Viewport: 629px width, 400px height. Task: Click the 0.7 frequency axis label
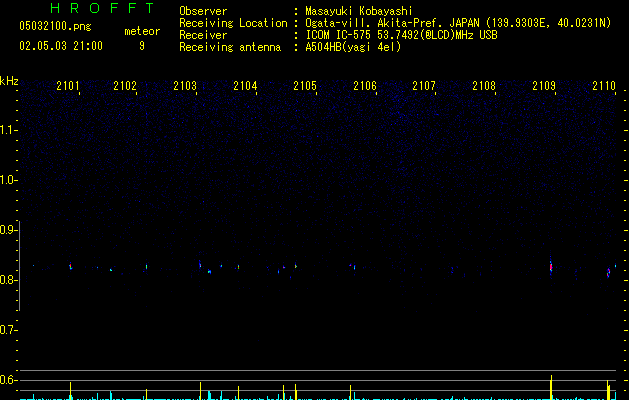click(8, 330)
